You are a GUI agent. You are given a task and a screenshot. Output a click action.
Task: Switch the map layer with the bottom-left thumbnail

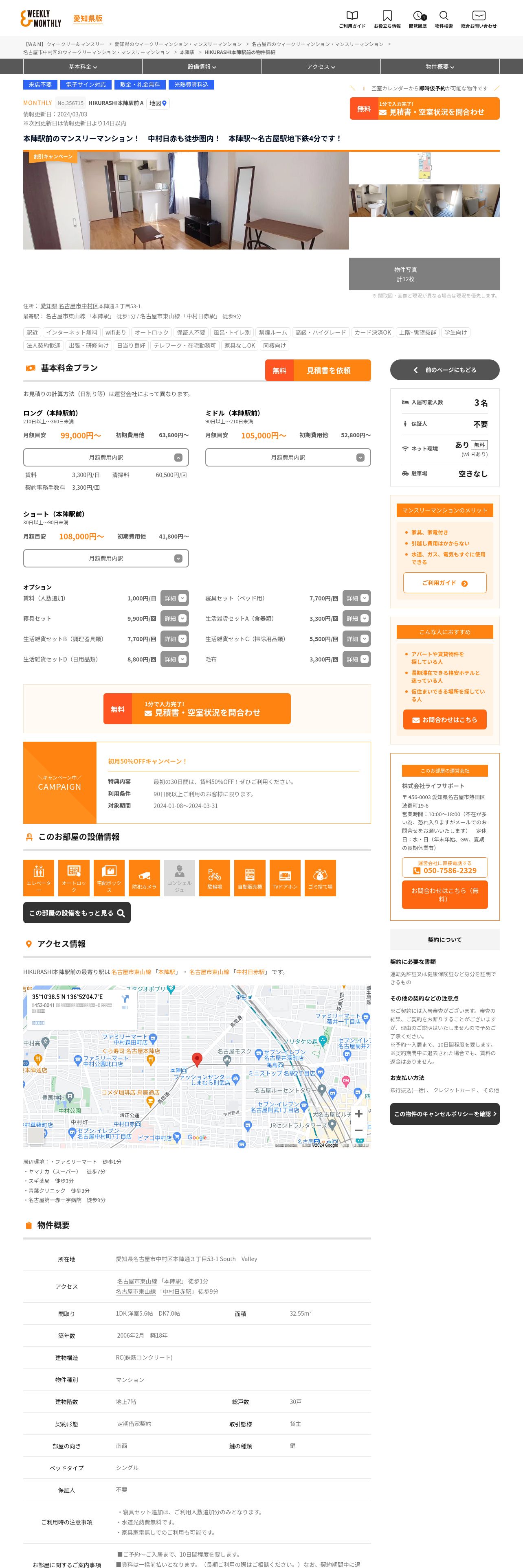(36, 1135)
